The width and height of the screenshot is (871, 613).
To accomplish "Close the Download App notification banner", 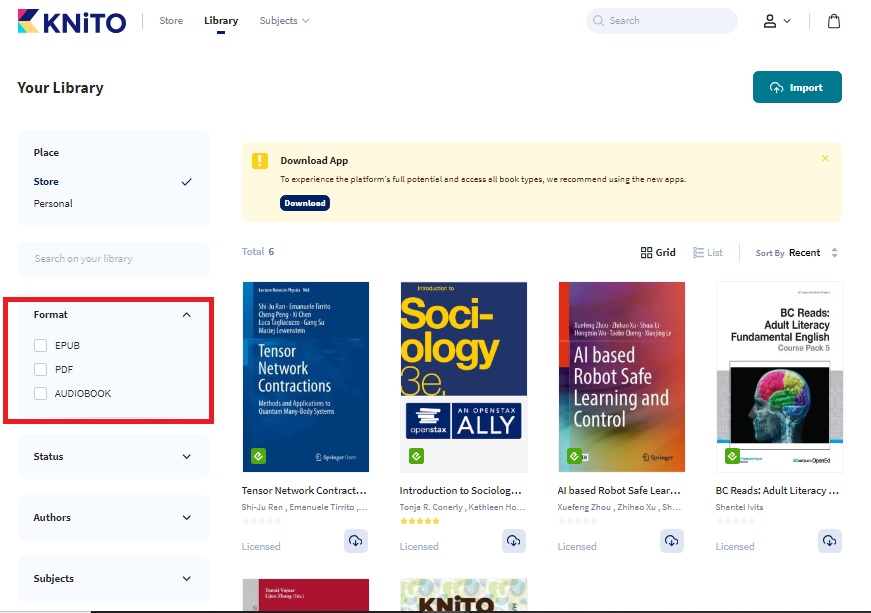I will click(825, 159).
